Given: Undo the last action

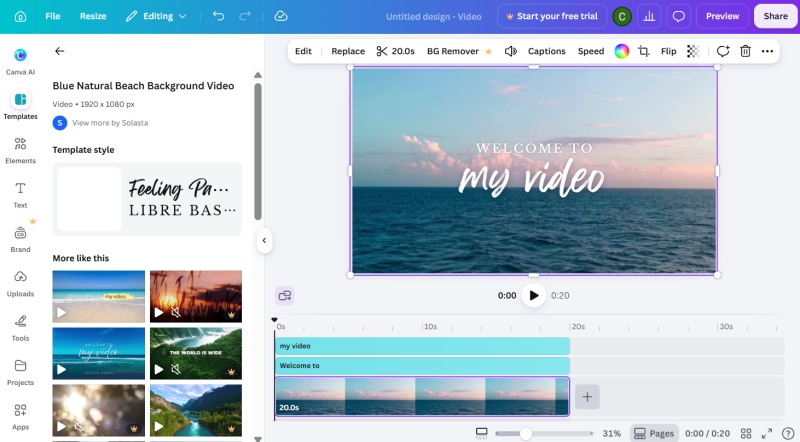Looking at the screenshot, I should (218, 16).
